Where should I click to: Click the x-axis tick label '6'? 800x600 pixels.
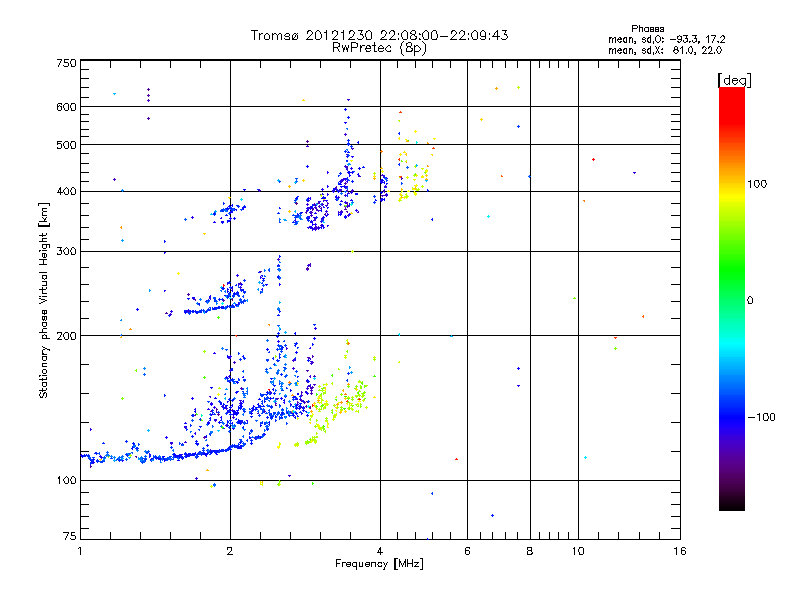tap(467, 551)
